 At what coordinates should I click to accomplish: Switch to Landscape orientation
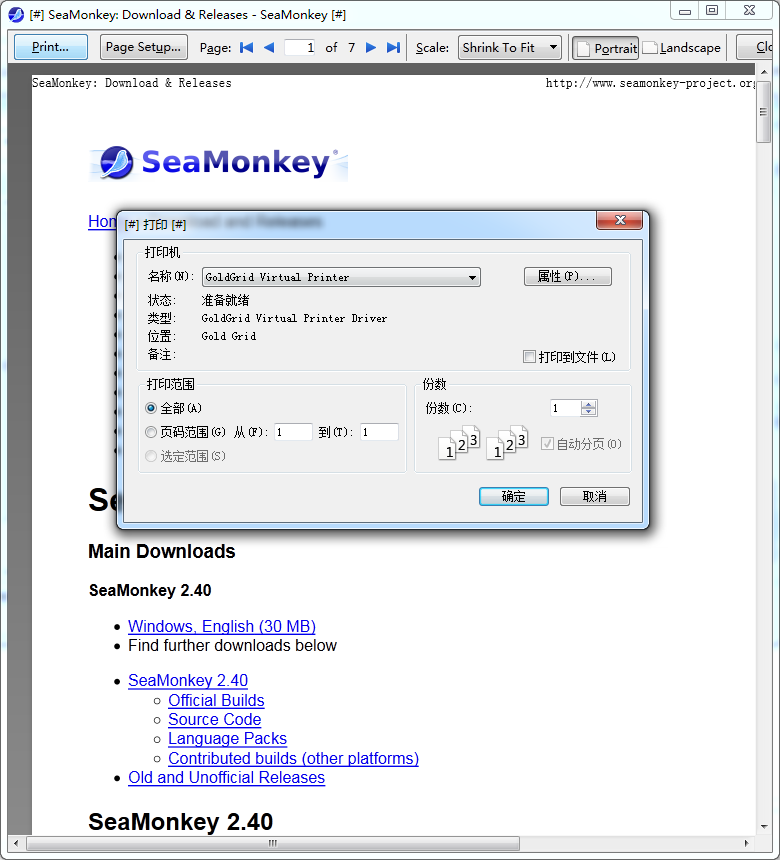681,47
